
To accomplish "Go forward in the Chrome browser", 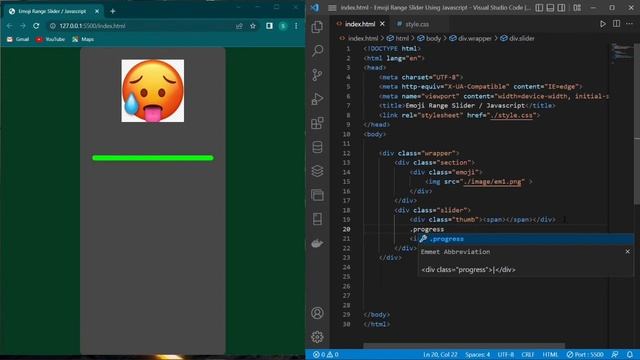I will (x=23, y=26).
